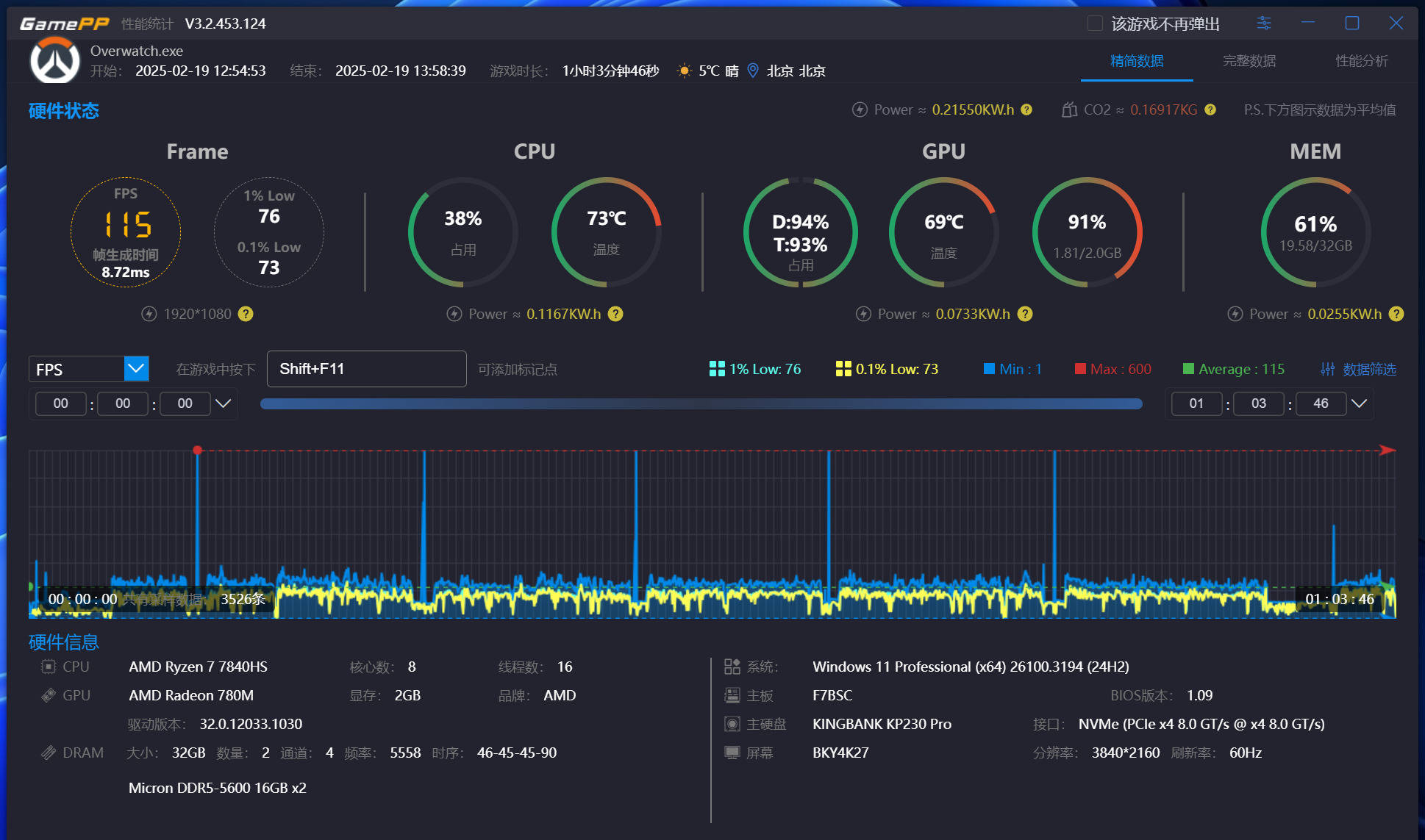The width and height of the screenshot is (1425, 840).
Task: Click the Overwatch game logo icon
Action: 55,61
